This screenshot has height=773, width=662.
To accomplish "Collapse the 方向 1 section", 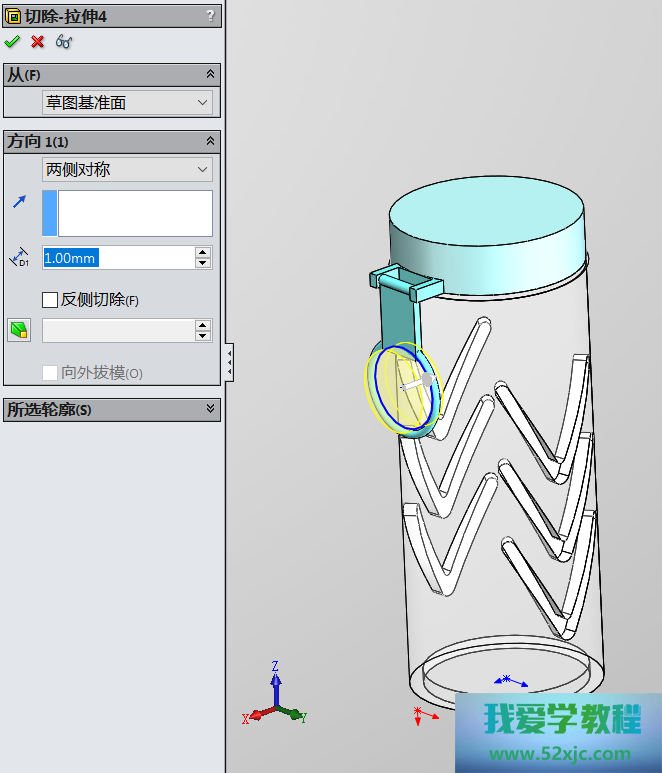I will point(210,141).
